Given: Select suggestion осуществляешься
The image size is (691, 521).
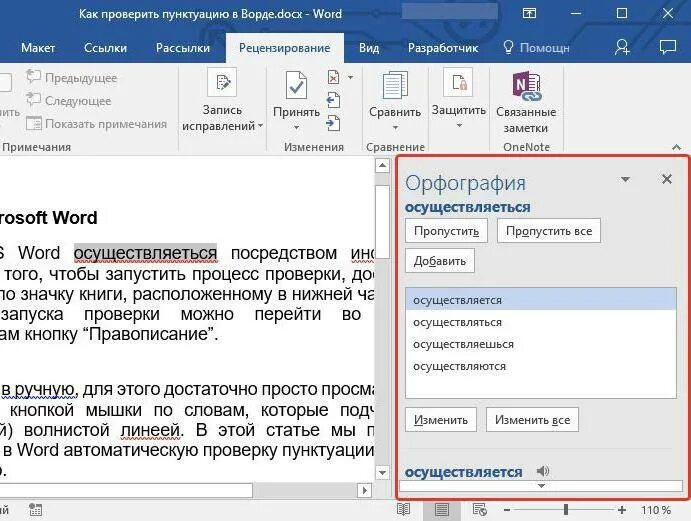Looking at the screenshot, I should point(541,344).
